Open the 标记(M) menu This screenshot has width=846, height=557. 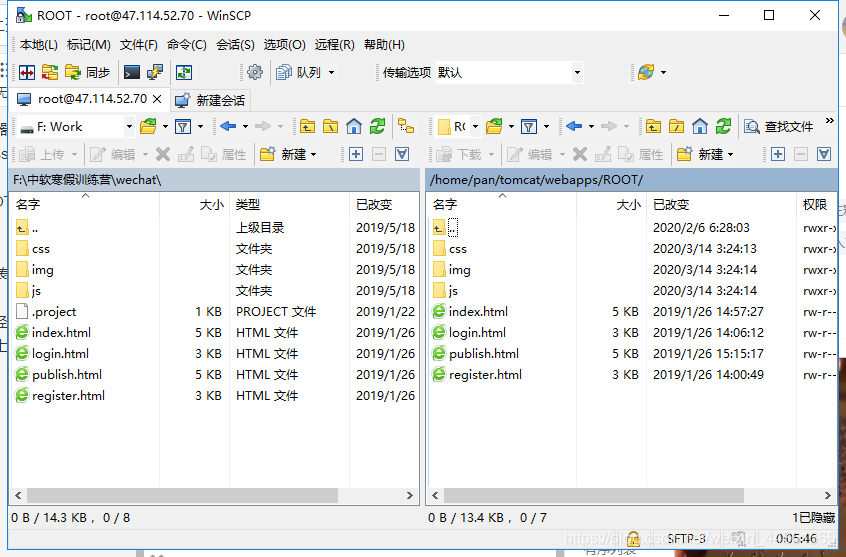tap(88, 45)
